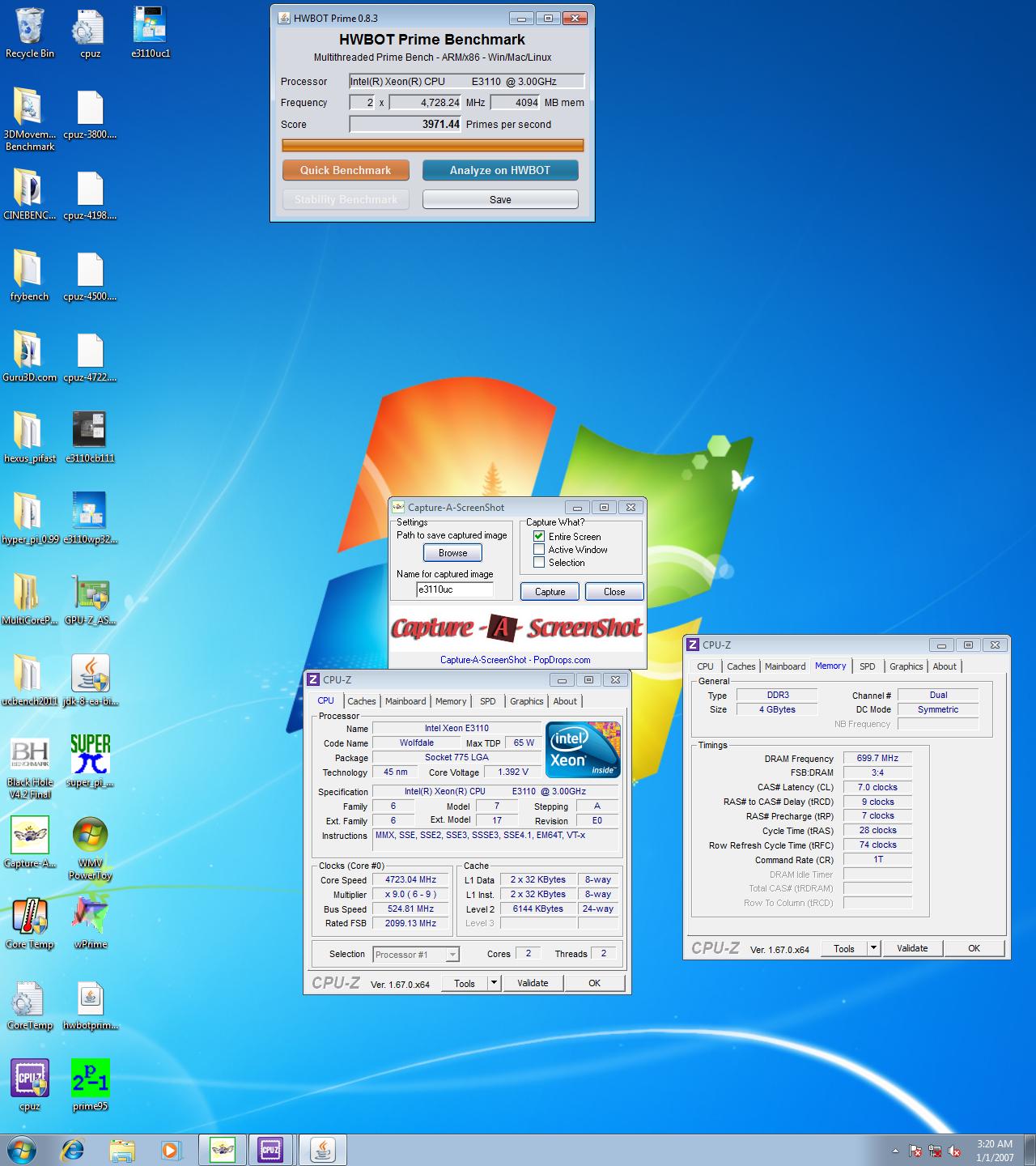This screenshot has height=1166, width=1036.
Task: Launch Black Hole V4.2 Final benchmark icon
Action: [30, 768]
